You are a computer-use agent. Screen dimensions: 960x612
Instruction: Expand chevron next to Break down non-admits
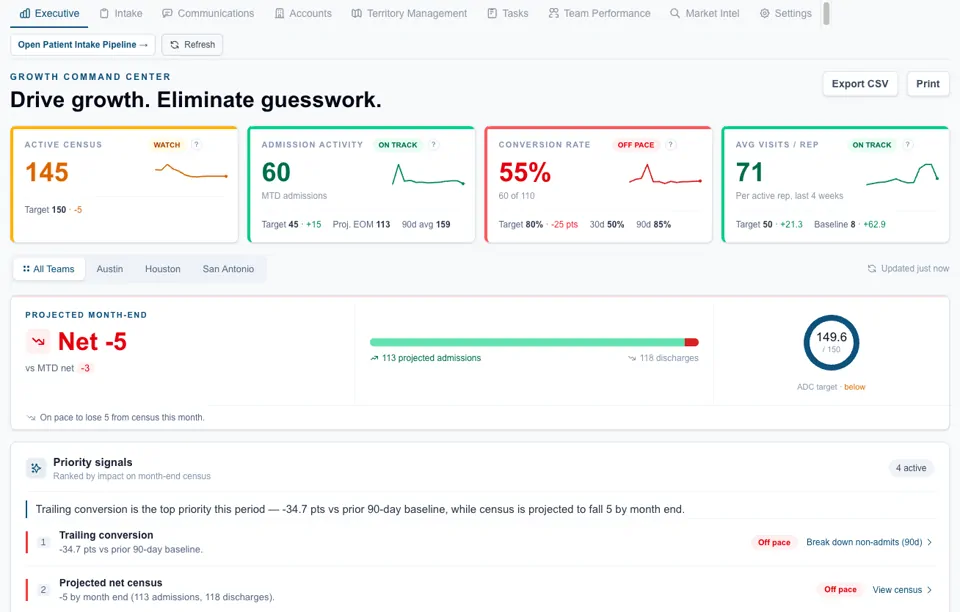929,542
